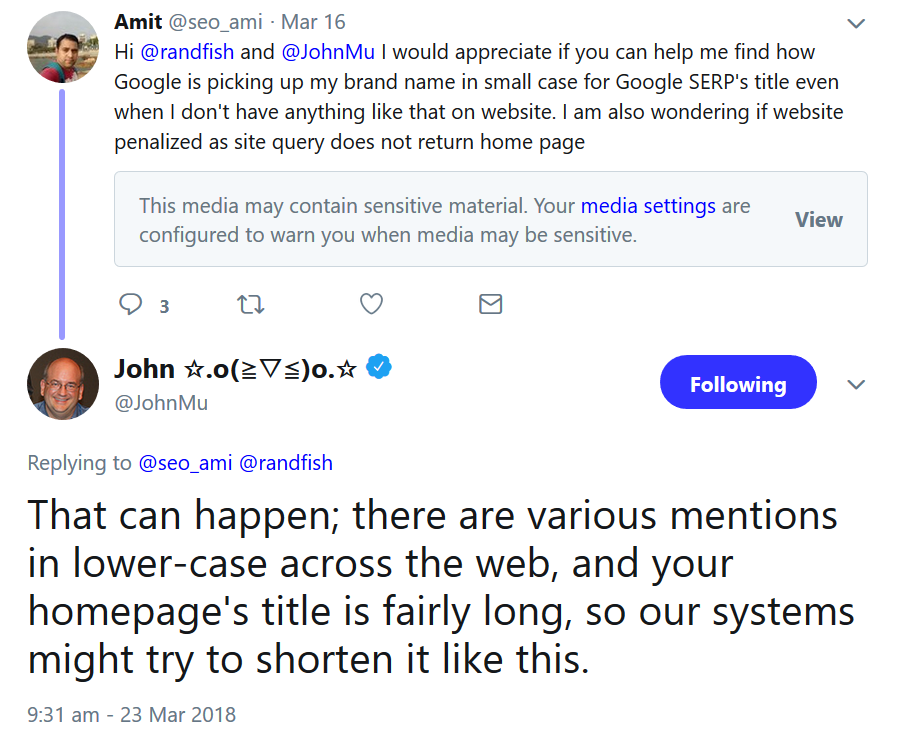The image size is (912, 733).
Task: Click the reply icon under Amit's tweet
Action: 131,304
